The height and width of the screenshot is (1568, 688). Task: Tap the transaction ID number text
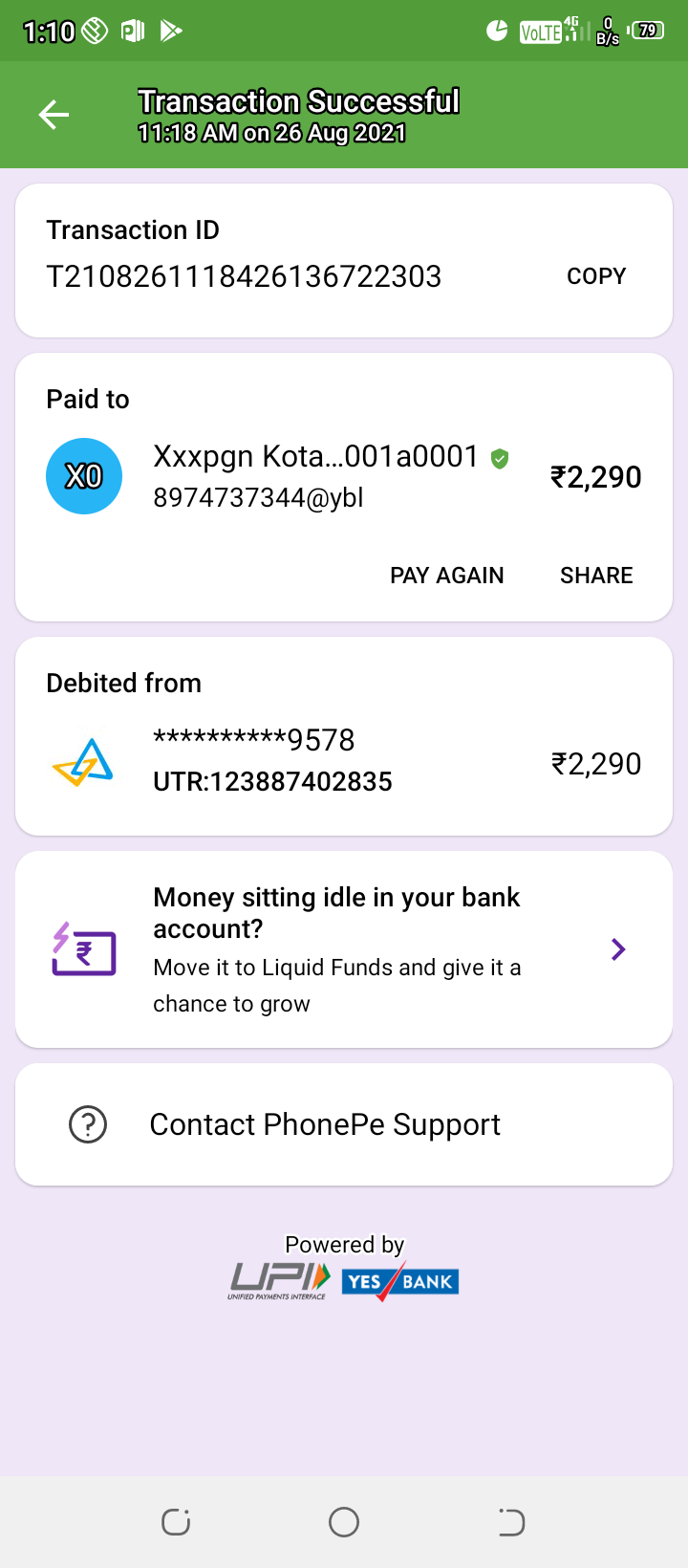pyautogui.click(x=244, y=276)
